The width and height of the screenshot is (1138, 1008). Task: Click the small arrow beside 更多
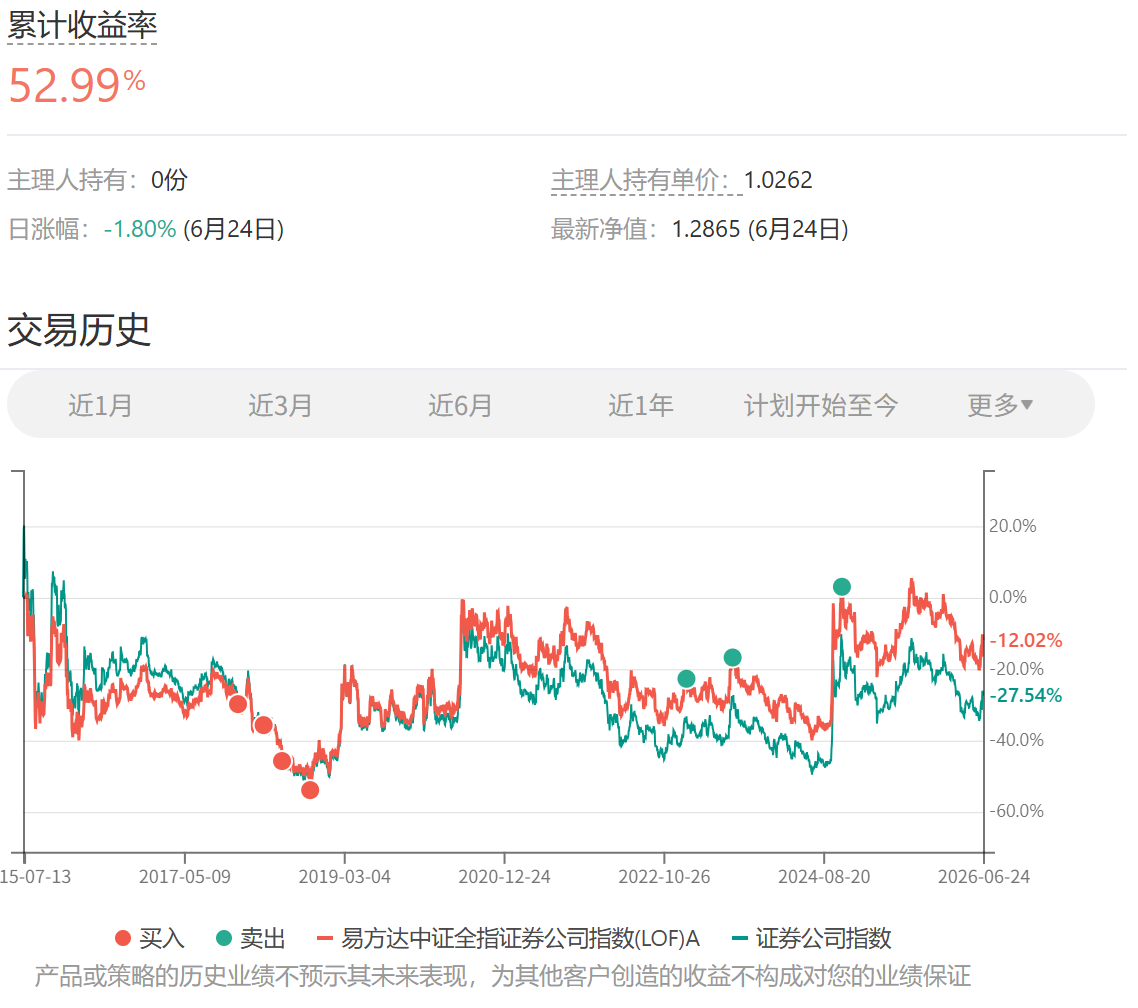(x=1027, y=404)
